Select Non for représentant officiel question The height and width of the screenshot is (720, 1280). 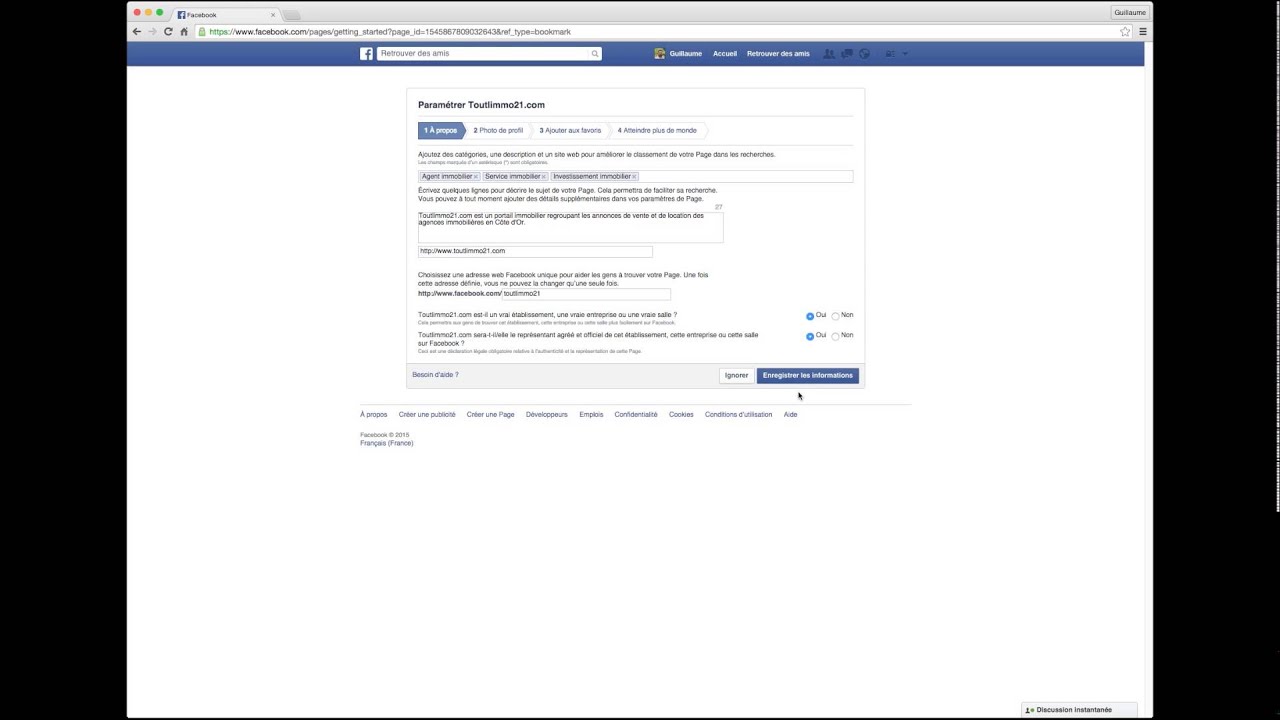coord(835,336)
